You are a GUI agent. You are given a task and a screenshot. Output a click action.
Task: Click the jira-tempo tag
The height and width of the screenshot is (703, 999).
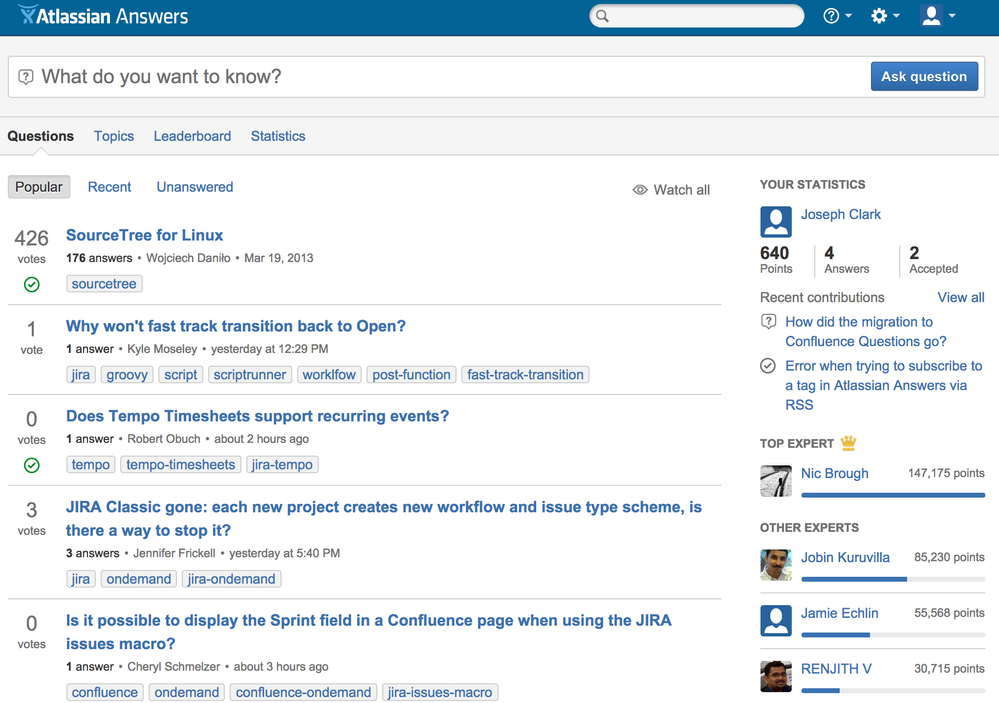(x=282, y=465)
